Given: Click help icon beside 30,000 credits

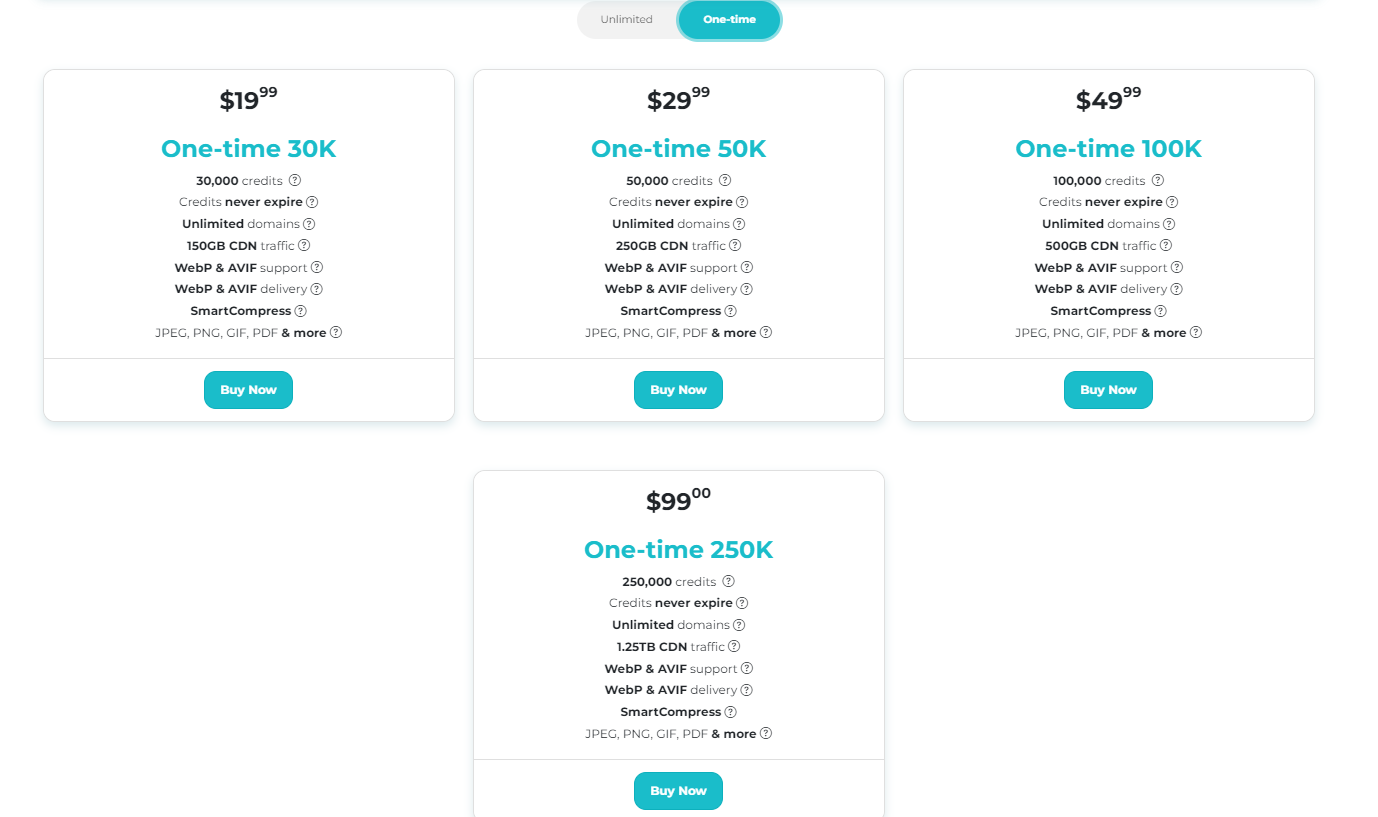Looking at the screenshot, I should (x=295, y=181).
